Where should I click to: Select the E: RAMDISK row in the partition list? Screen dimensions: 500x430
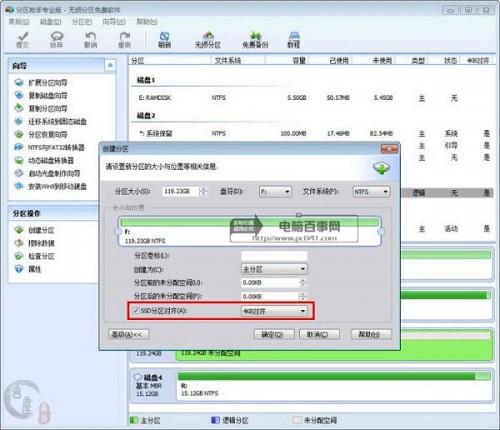tap(311, 98)
